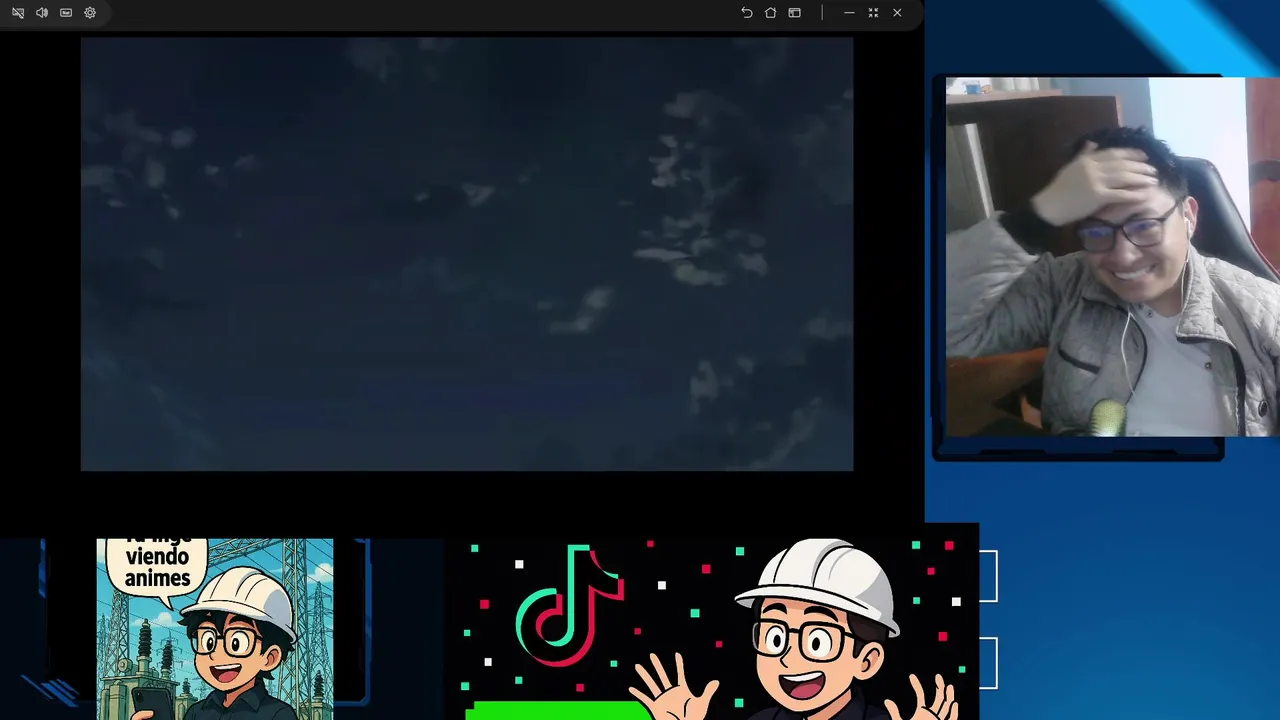The image size is (1280, 720).
Task: Mute audio with the speaker icon
Action: [x=42, y=13]
